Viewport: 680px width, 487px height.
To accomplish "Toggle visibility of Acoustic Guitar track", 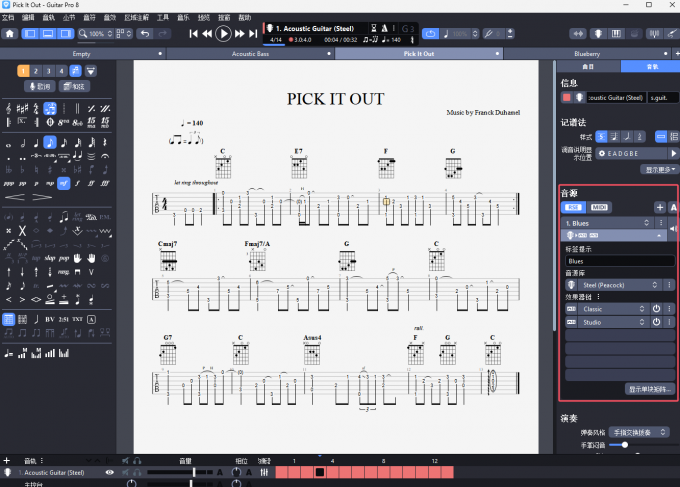I will (110, 472).
